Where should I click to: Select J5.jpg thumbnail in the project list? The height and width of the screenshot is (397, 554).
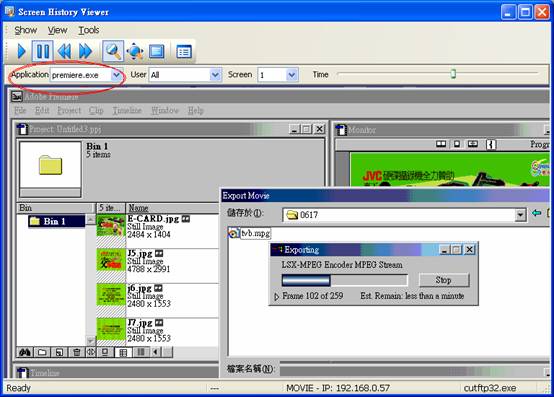pos(111,260)
